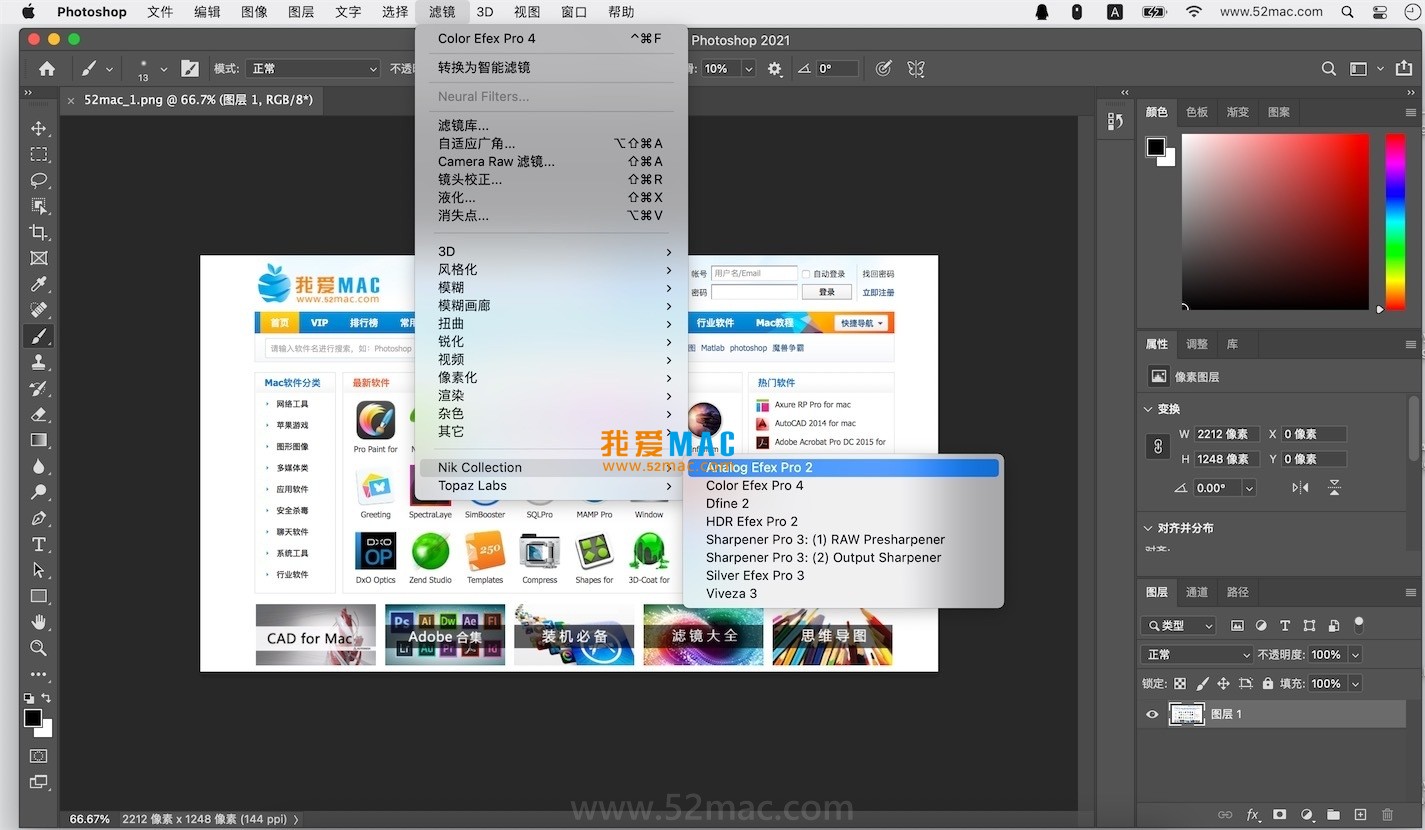The height and width of the screenshot is (830, 1425).
Task: Delete layer with trash icon
Action: click(x=1387, y=815)
